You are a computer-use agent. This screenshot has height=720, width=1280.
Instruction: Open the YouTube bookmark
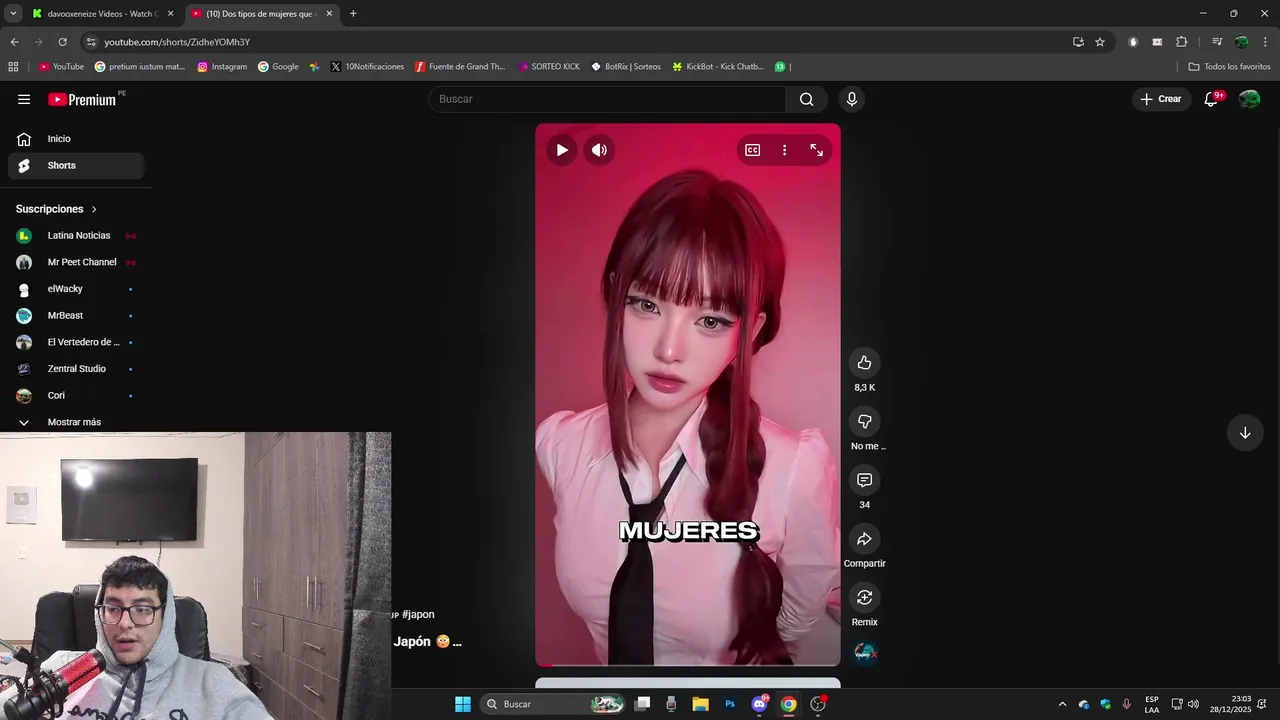point(61,67)
